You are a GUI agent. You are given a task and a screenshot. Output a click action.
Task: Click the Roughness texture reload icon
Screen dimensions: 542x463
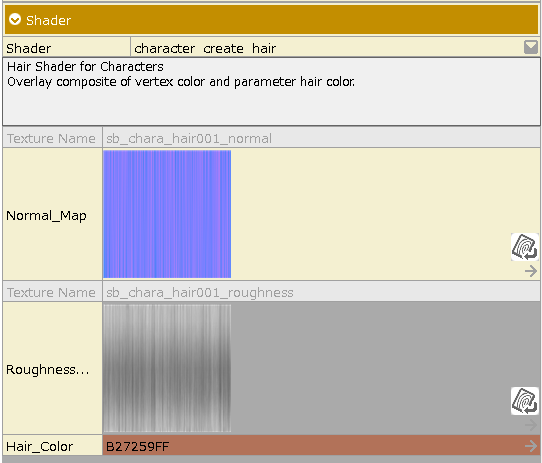pos(524,401)
